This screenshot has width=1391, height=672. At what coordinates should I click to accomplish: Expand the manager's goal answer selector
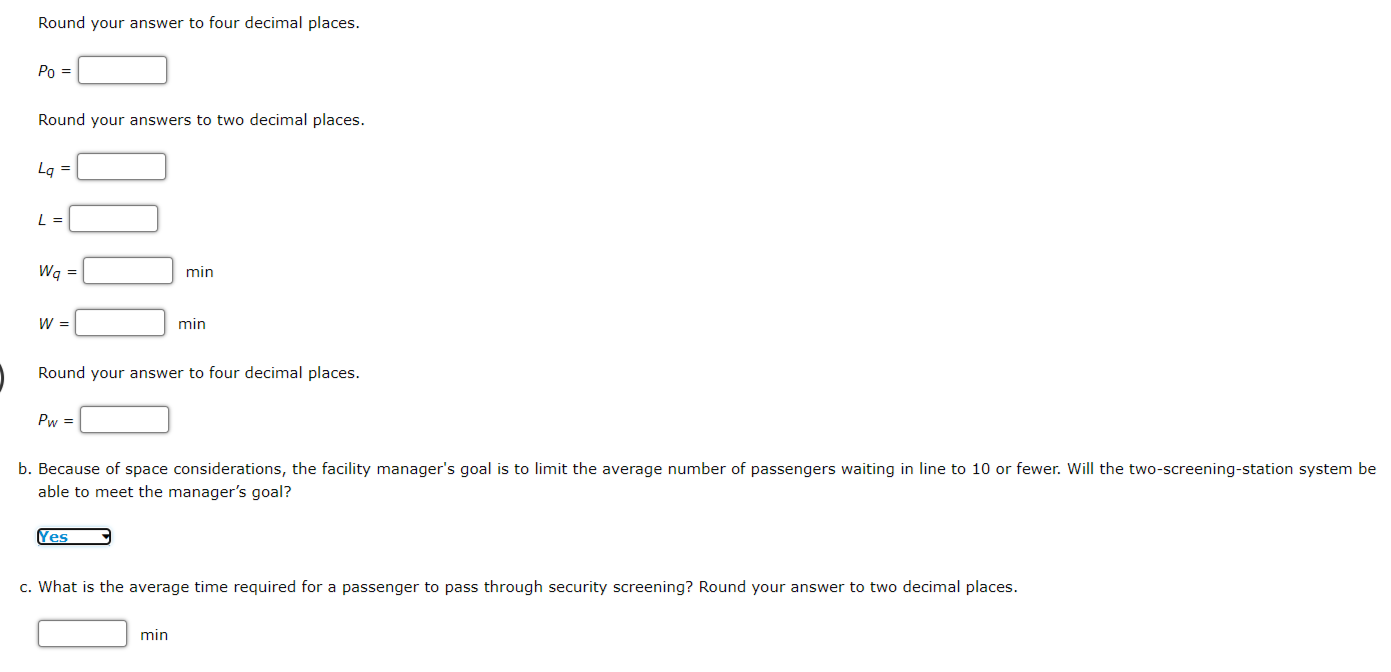tap(74, 536)
